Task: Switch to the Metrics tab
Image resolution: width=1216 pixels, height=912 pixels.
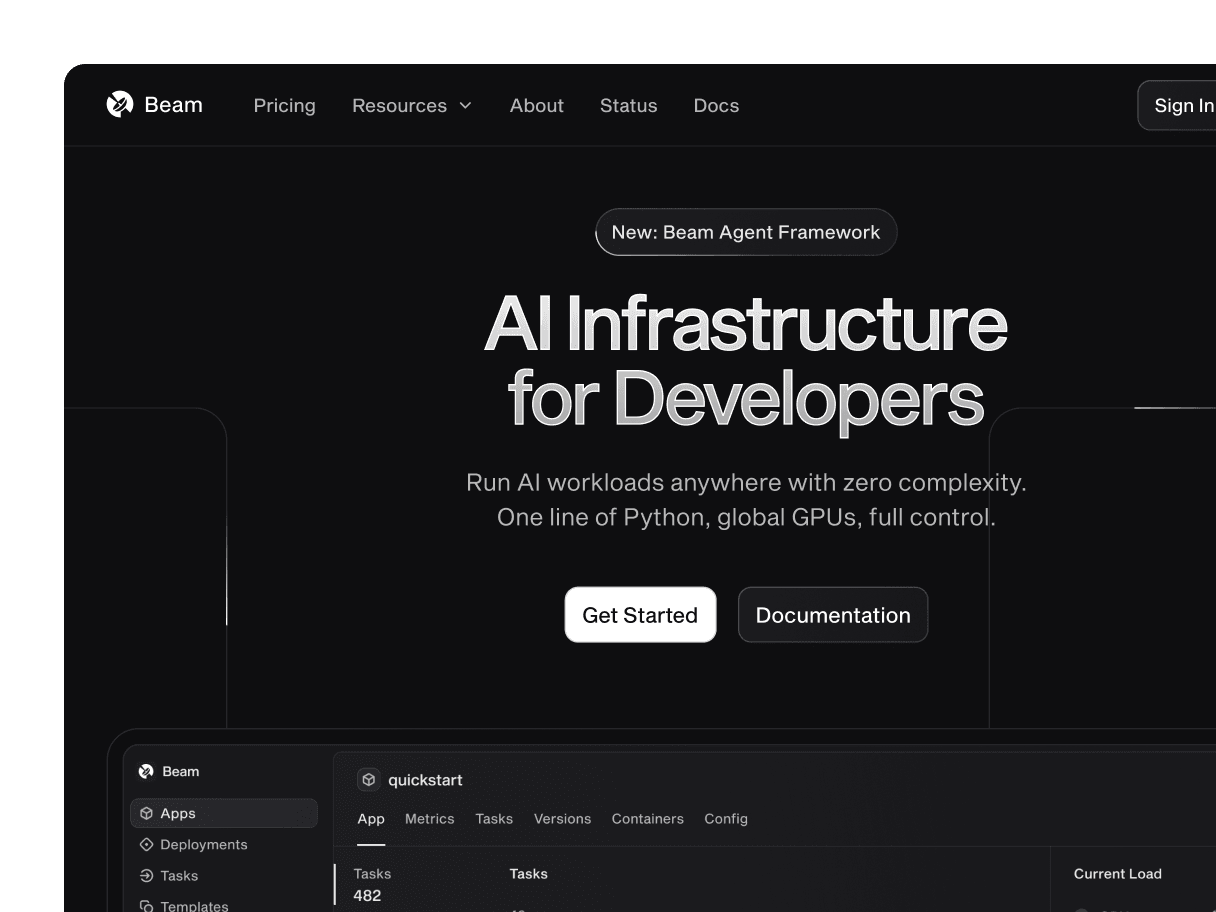Action: pyautogui.click(x=429, y=819)
